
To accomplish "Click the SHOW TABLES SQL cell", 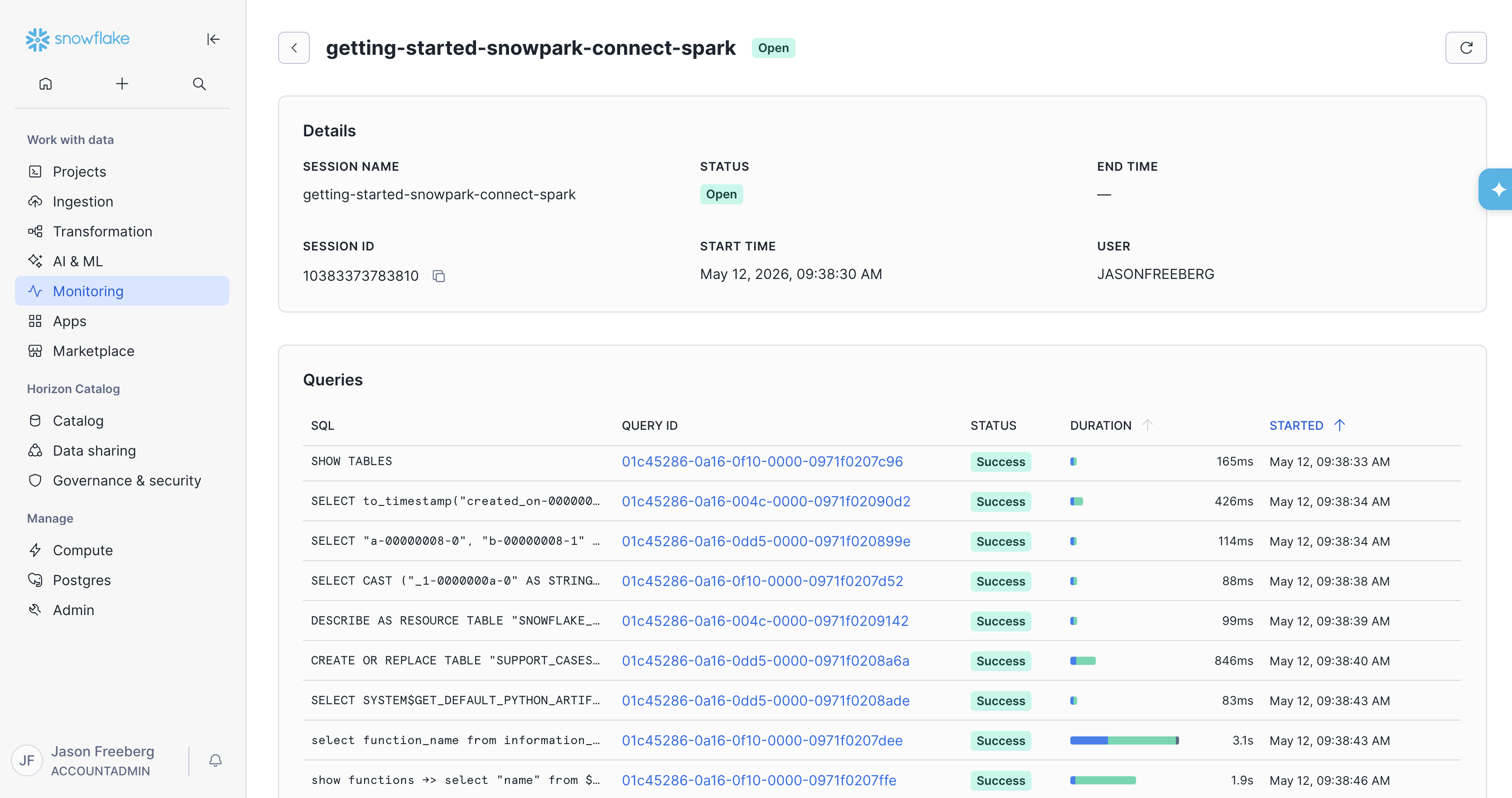I will [351, 461].
